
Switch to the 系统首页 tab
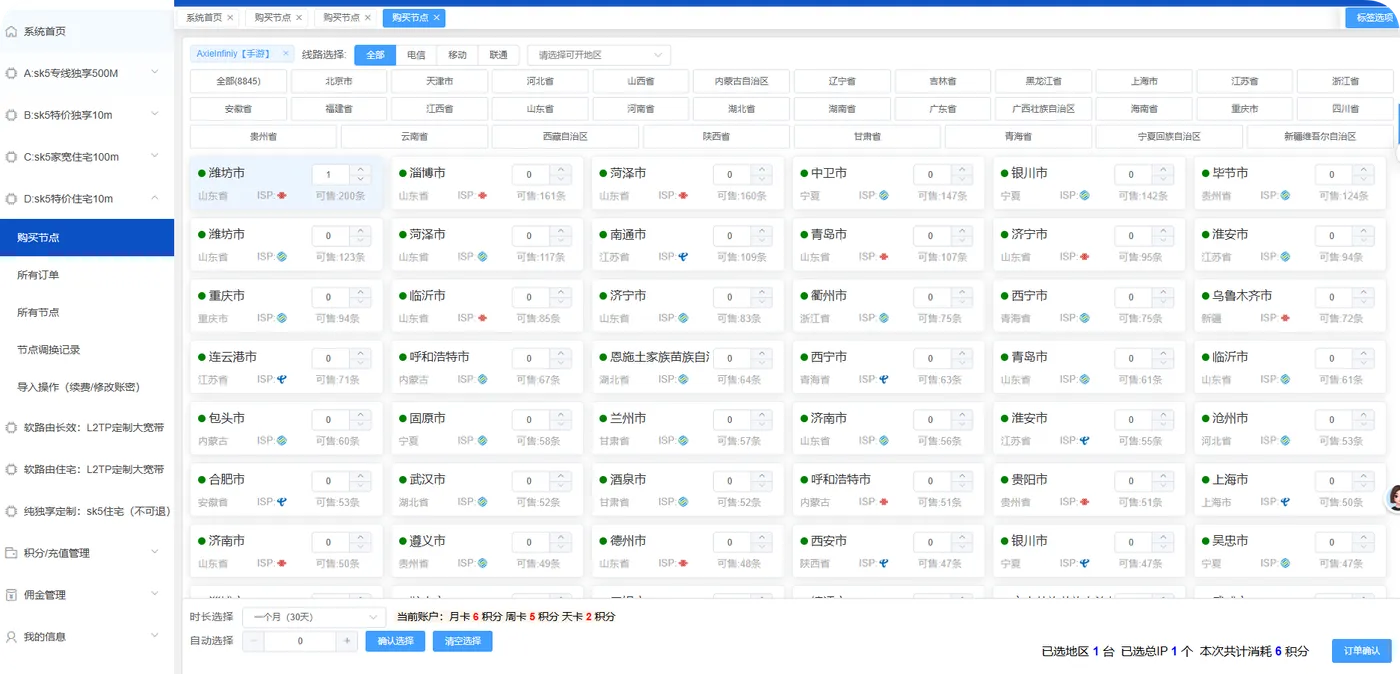tap(204, 18)
